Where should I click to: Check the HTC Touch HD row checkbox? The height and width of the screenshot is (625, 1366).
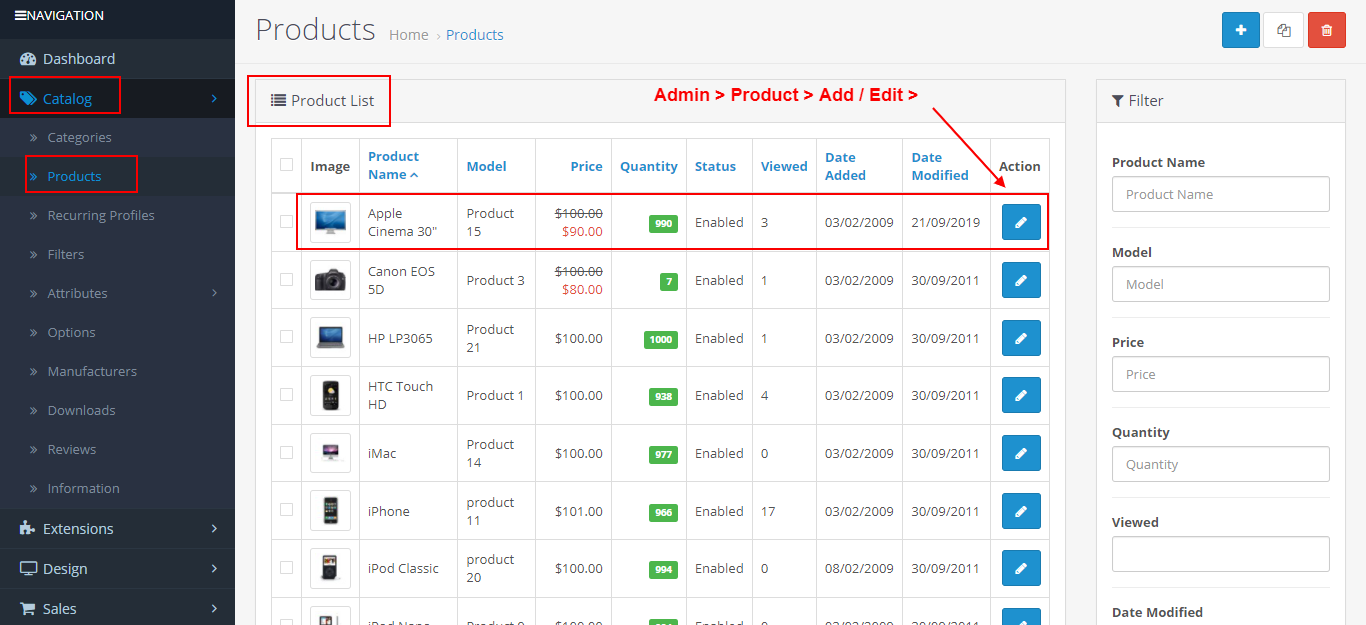tap(287, 394)
